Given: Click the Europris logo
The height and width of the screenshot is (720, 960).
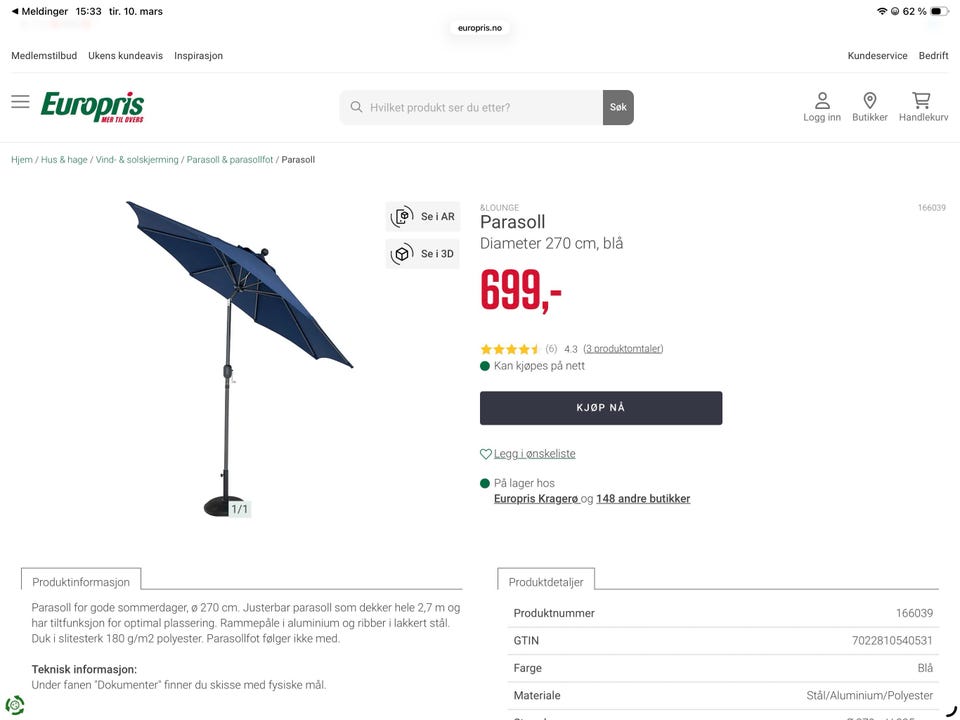Looking at the screenshot, I should (92, 107).
